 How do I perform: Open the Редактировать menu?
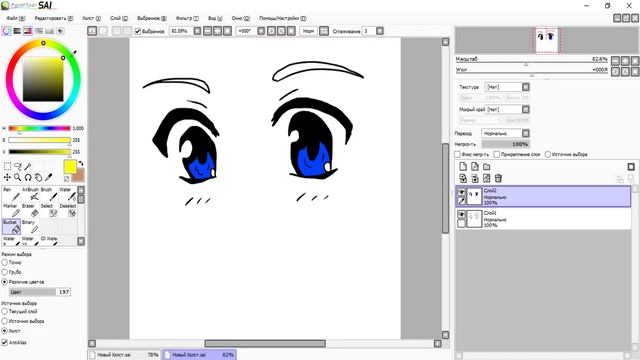53,18
